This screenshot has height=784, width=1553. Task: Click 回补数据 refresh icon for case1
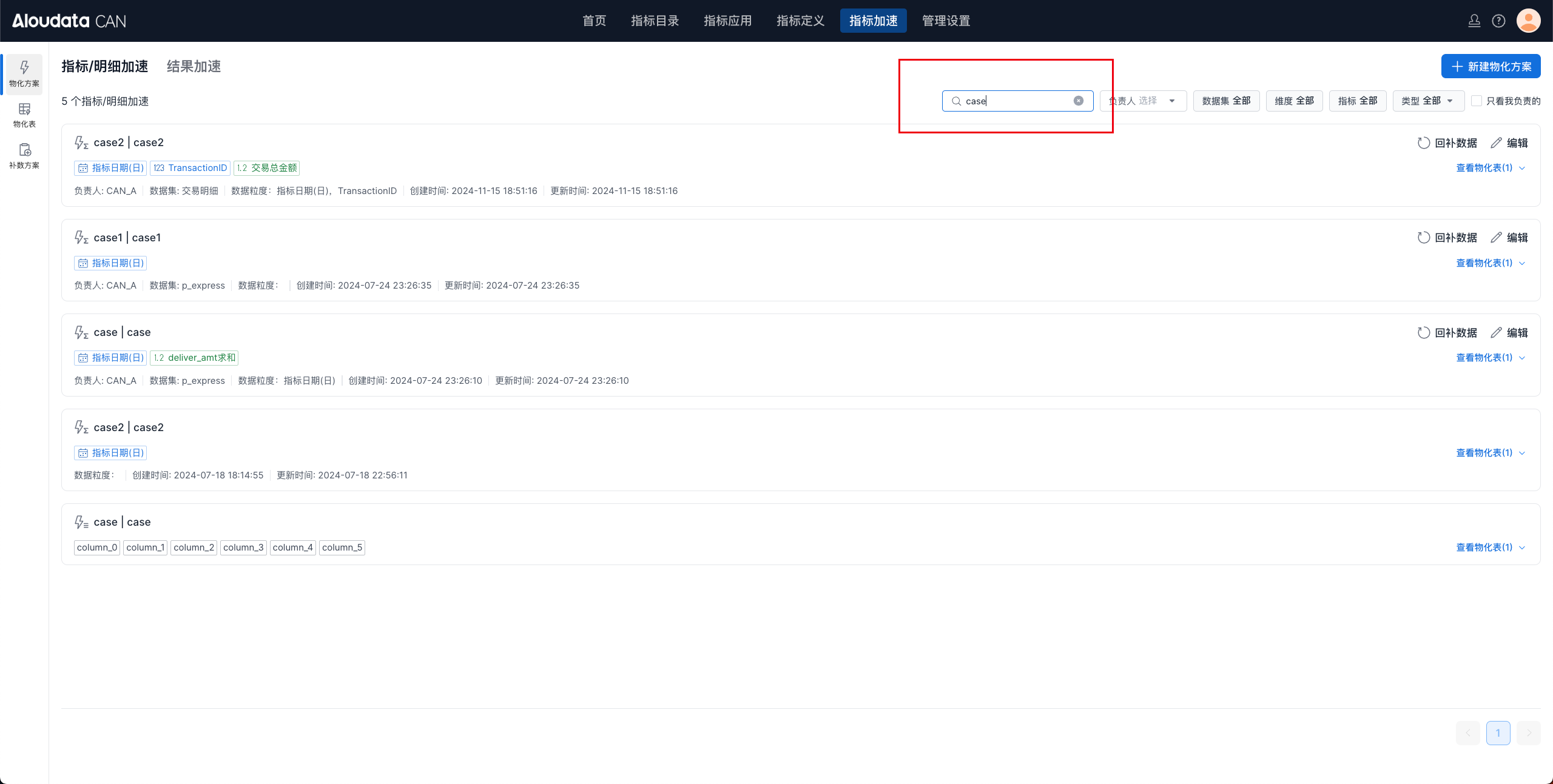[x=1423, y=237]
